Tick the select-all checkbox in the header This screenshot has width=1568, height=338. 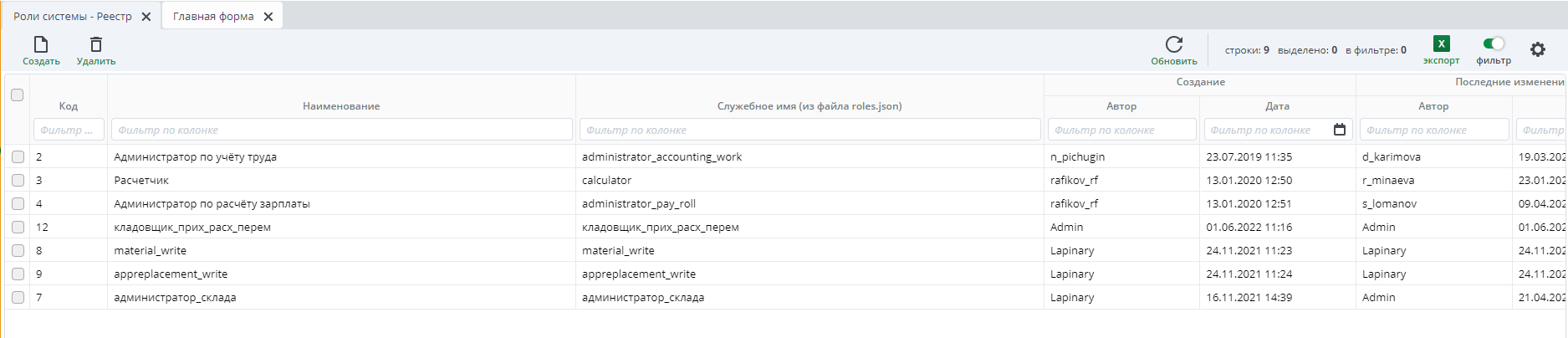point(17,95)
